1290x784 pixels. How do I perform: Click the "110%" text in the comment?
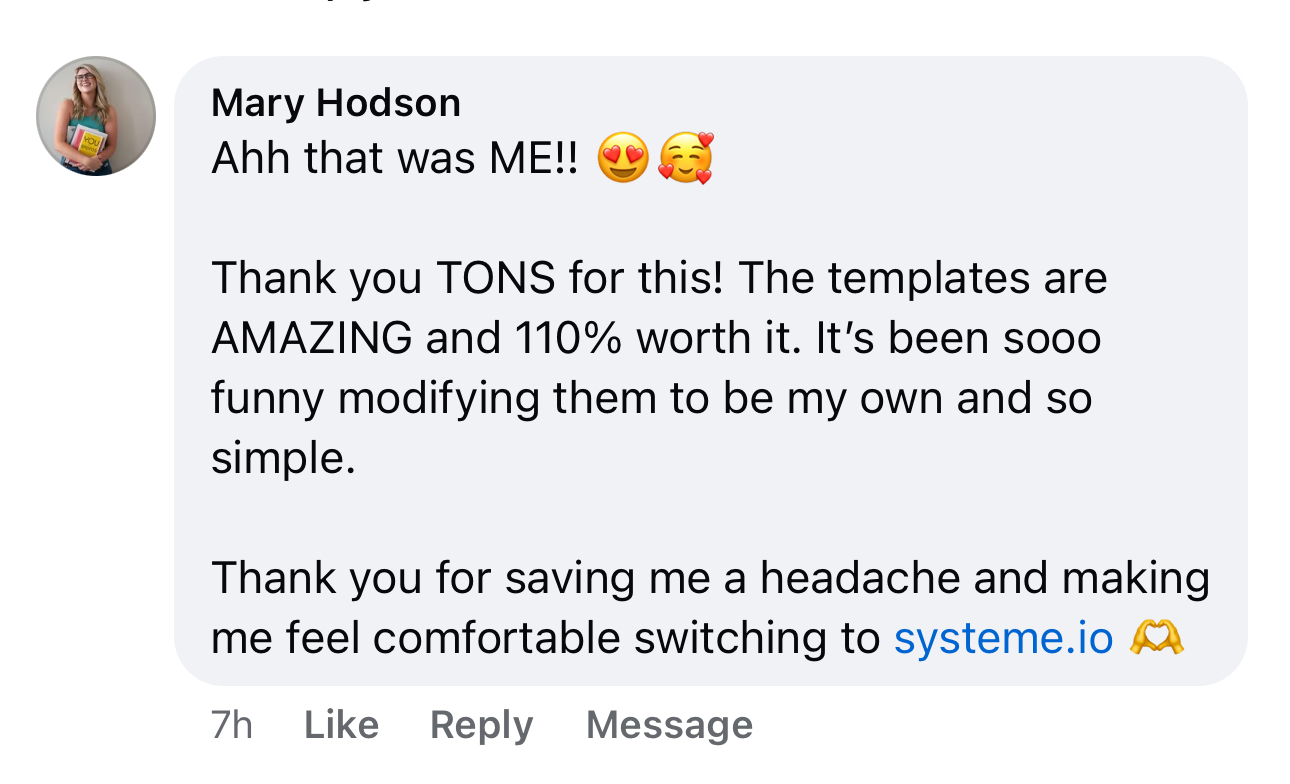[570, 339]
